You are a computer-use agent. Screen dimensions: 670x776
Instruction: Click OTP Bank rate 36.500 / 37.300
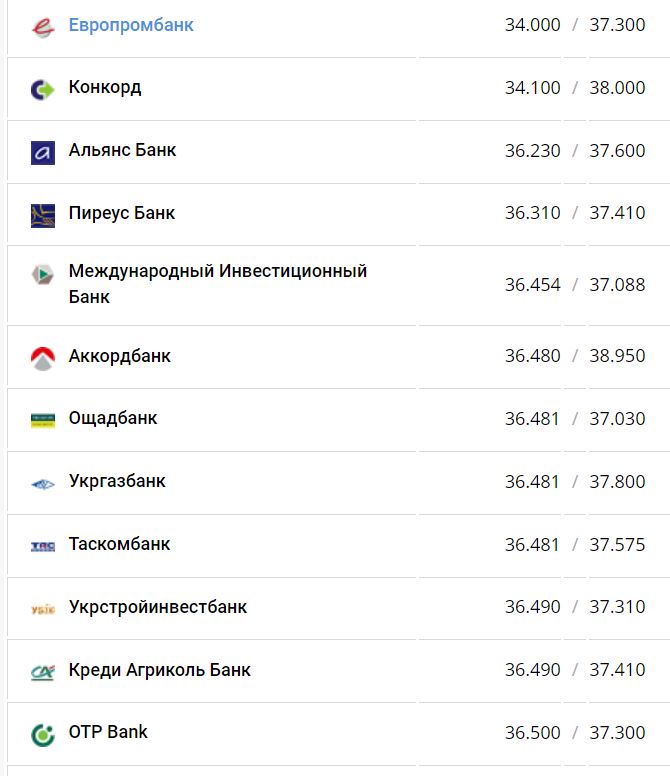click(574, 733)
